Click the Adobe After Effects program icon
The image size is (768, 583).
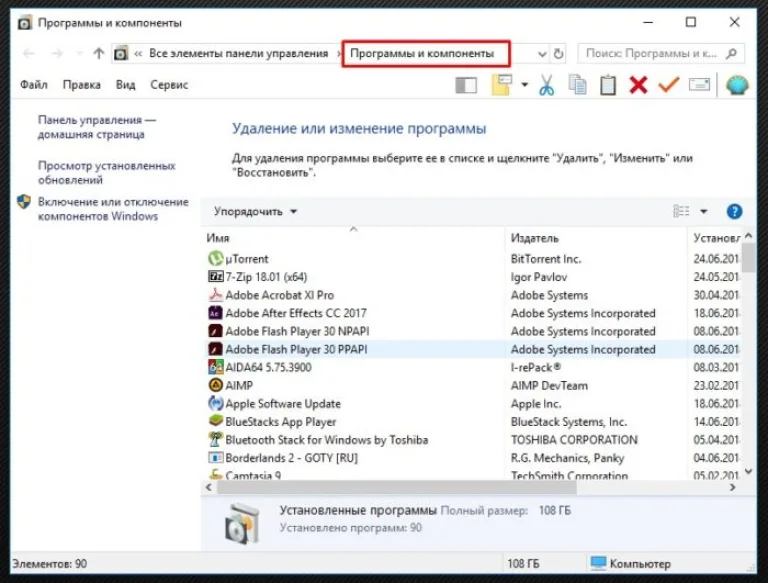(x=215, y=313)
